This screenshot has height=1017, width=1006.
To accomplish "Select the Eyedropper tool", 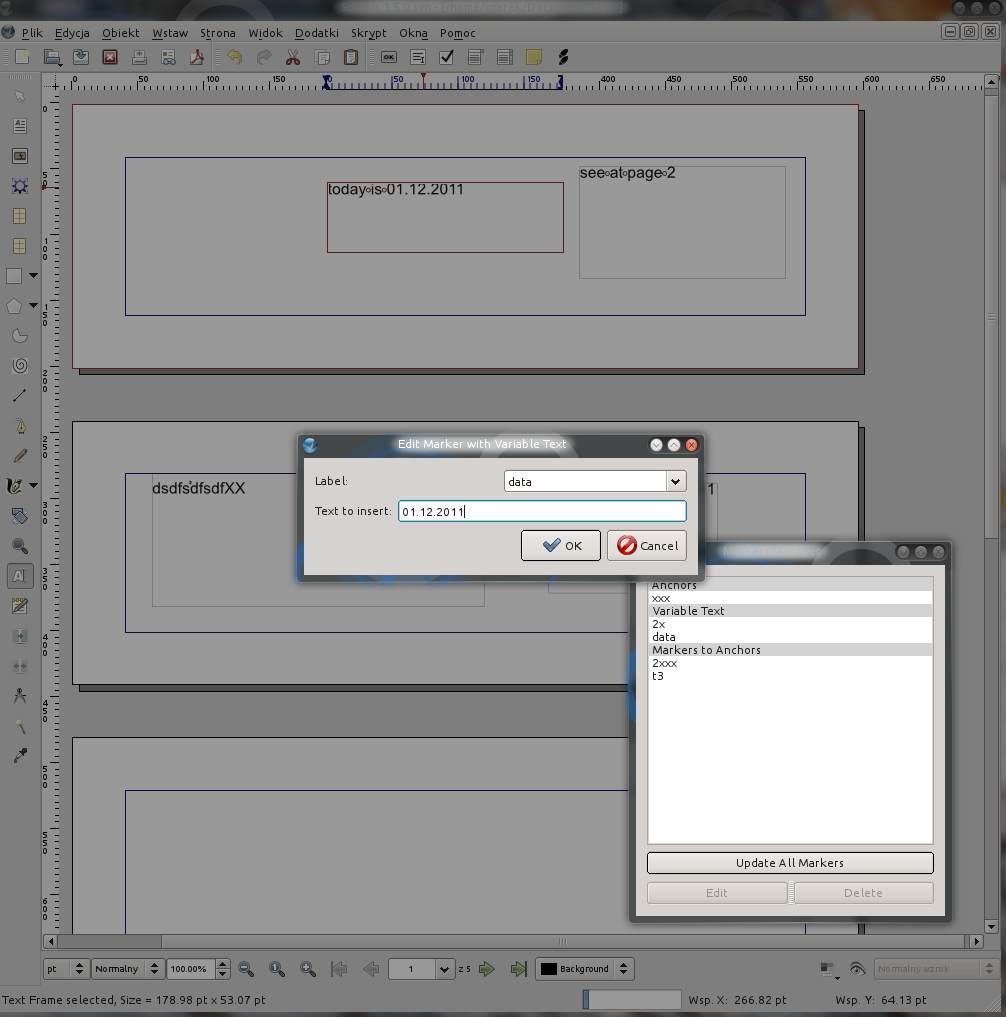I will tap(19, 756).
